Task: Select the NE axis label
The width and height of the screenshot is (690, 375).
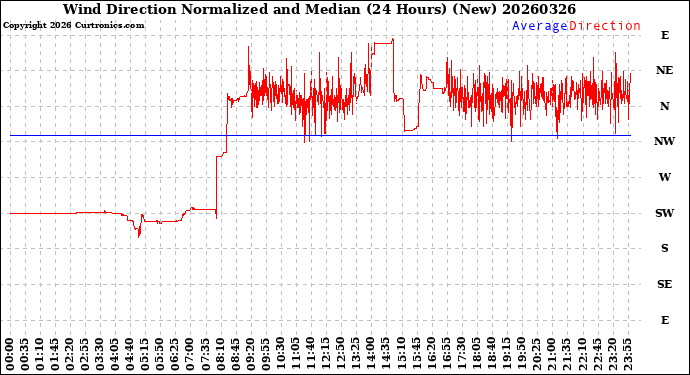Action: (664, 70)
